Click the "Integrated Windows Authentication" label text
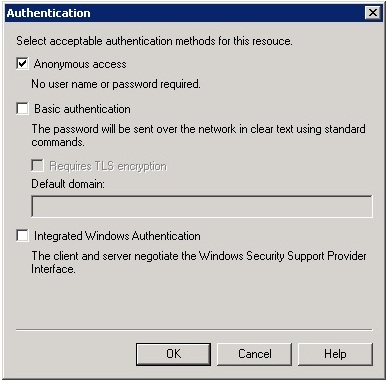Screen dimensions: 388x382 pos(117,236)
